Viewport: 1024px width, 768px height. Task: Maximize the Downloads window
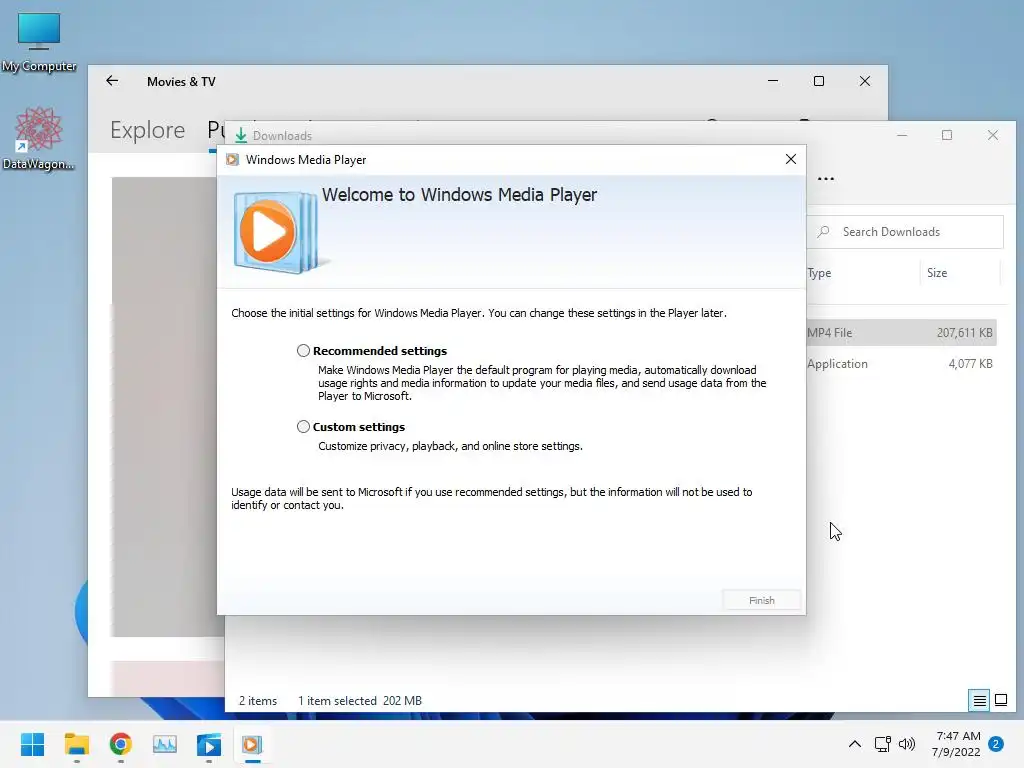(x=947, y=135)
